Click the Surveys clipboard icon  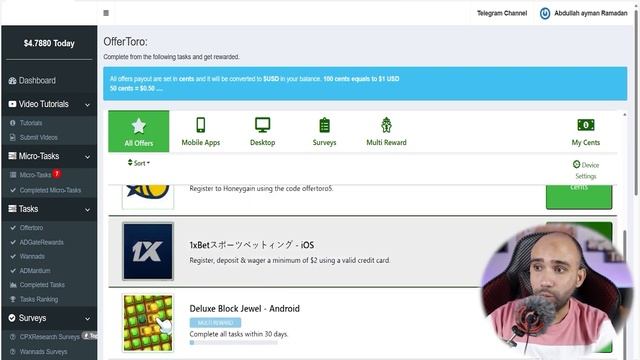(x=324, y=125)
